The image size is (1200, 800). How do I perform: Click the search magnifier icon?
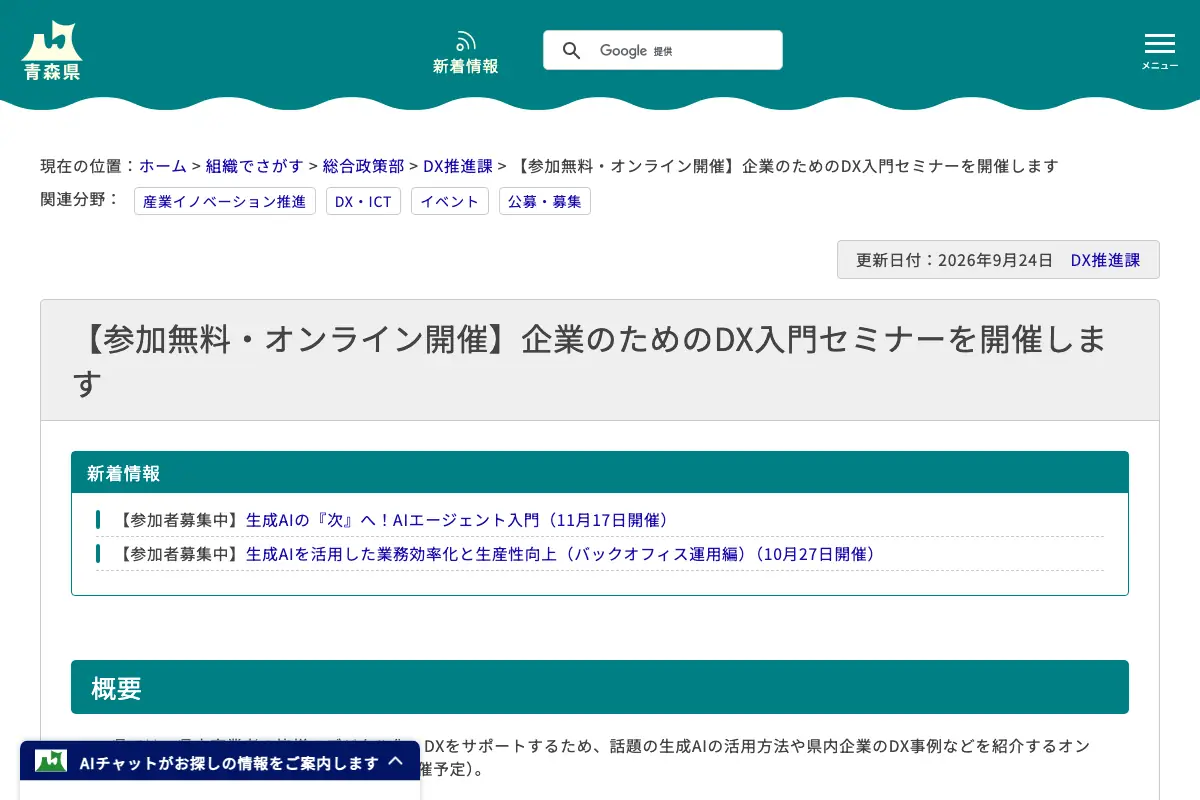(571, 50)
